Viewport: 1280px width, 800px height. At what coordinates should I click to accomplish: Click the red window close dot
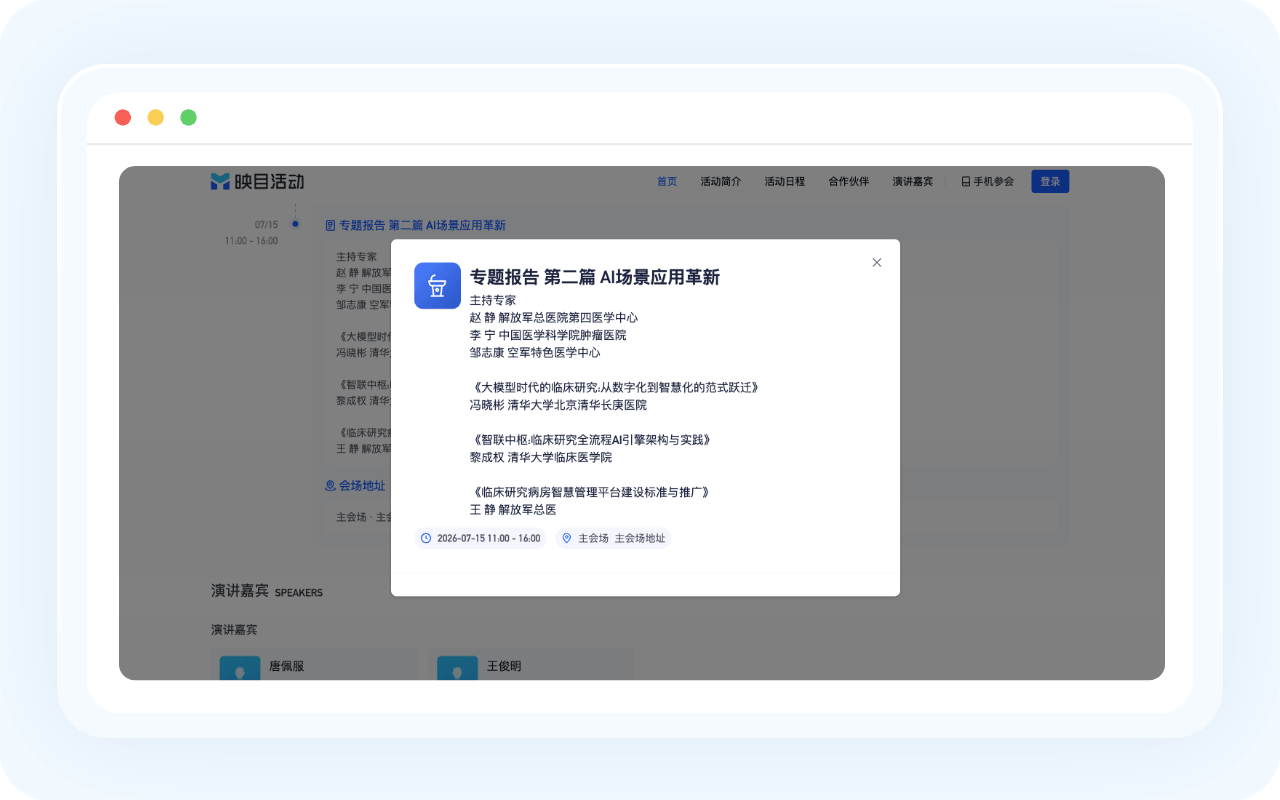click(x=123, y=117)
